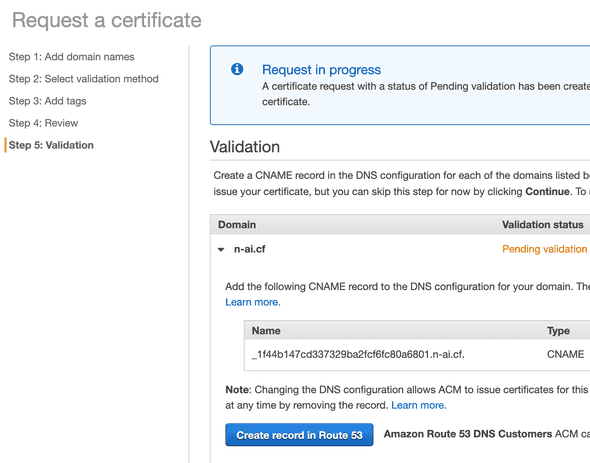Navigate to Step 3: Add tags
590x463 pixels.
pyautogui.click(x=47, y=101)
